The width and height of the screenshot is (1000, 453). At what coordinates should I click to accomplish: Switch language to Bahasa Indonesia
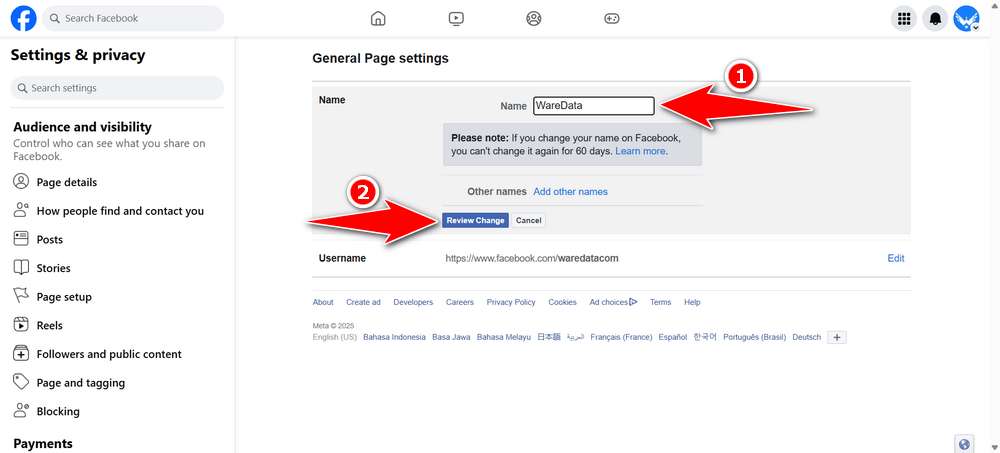click(394, 337)
